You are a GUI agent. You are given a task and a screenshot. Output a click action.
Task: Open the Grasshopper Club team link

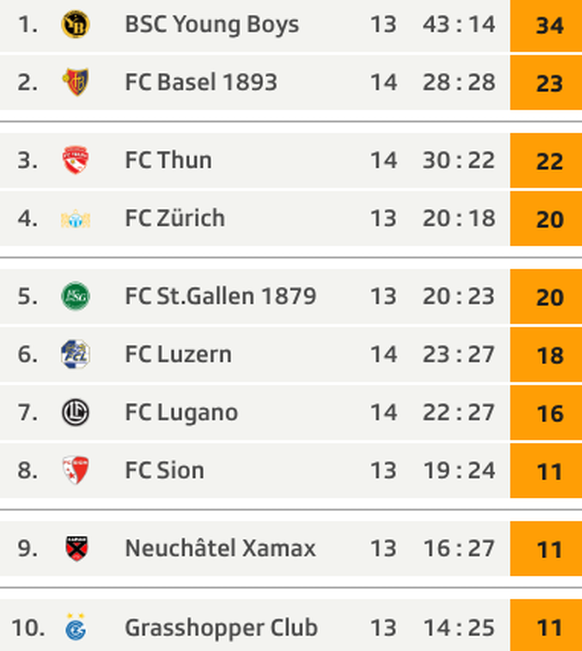click(221, 628)
